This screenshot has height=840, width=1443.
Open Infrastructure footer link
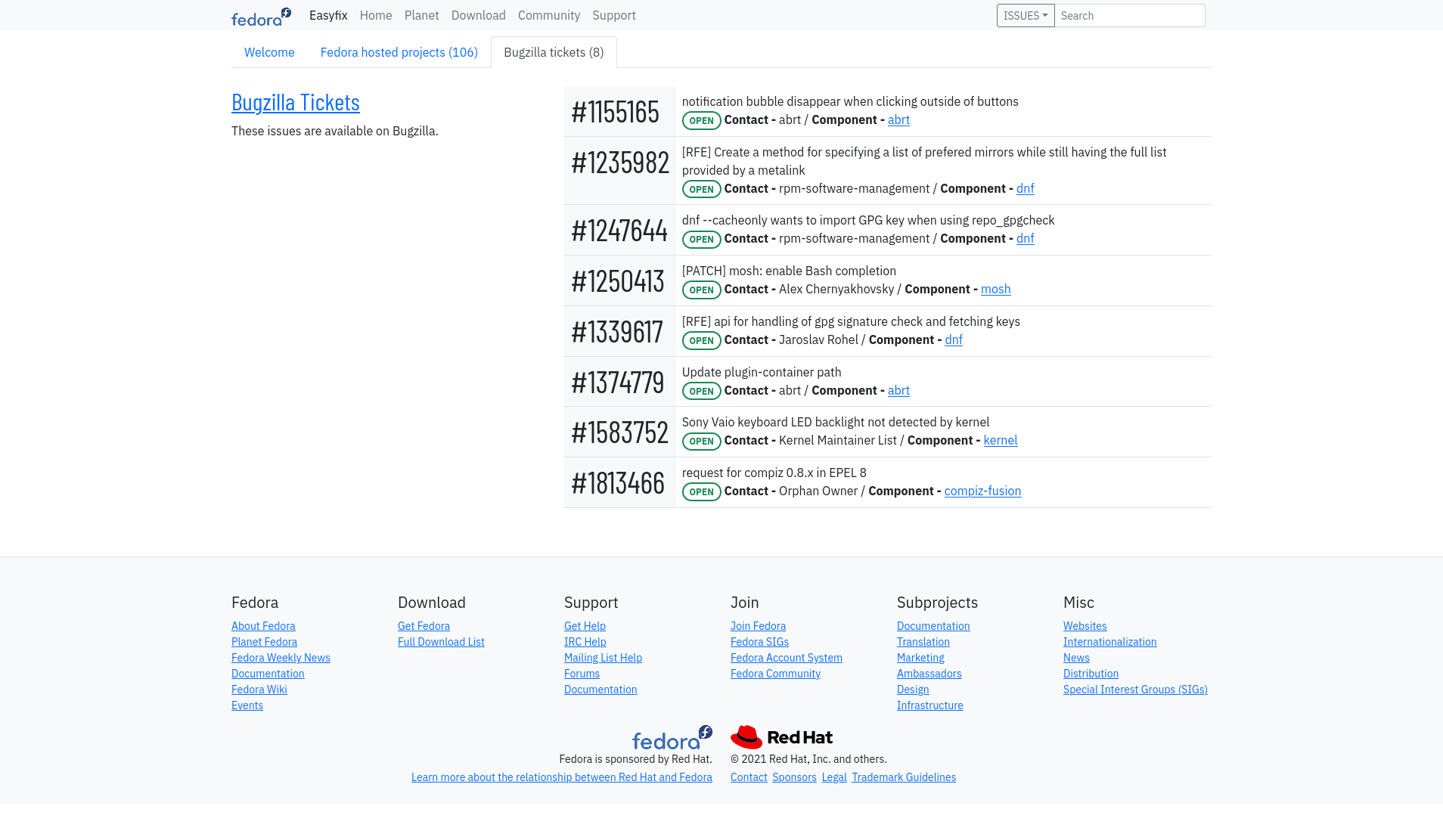930,705
